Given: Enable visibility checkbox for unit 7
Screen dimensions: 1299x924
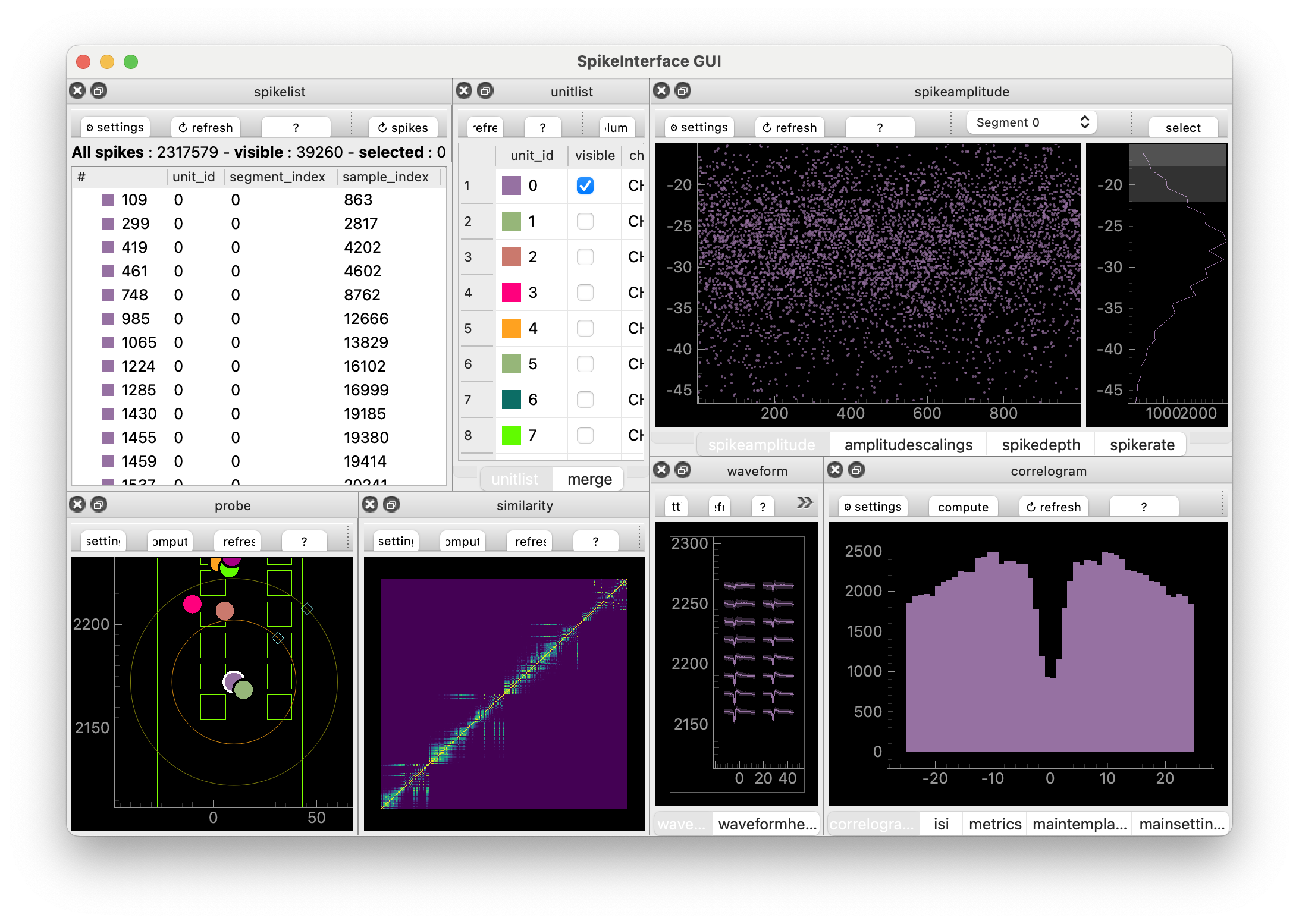Looking at the screenshot, I should coord(585,435).
